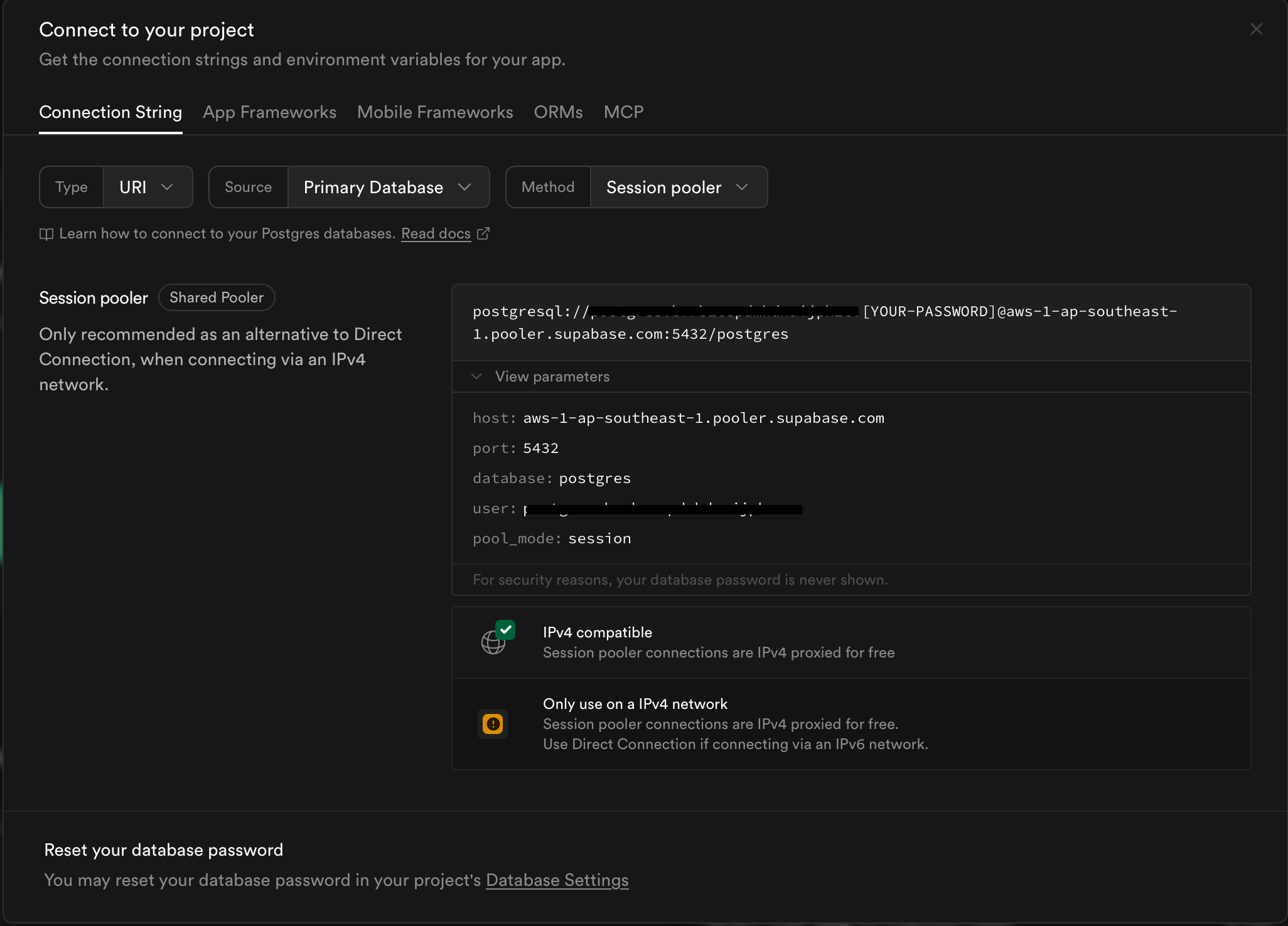Open the MCP tab
The image size is (1288, 926).
[623, 112]
